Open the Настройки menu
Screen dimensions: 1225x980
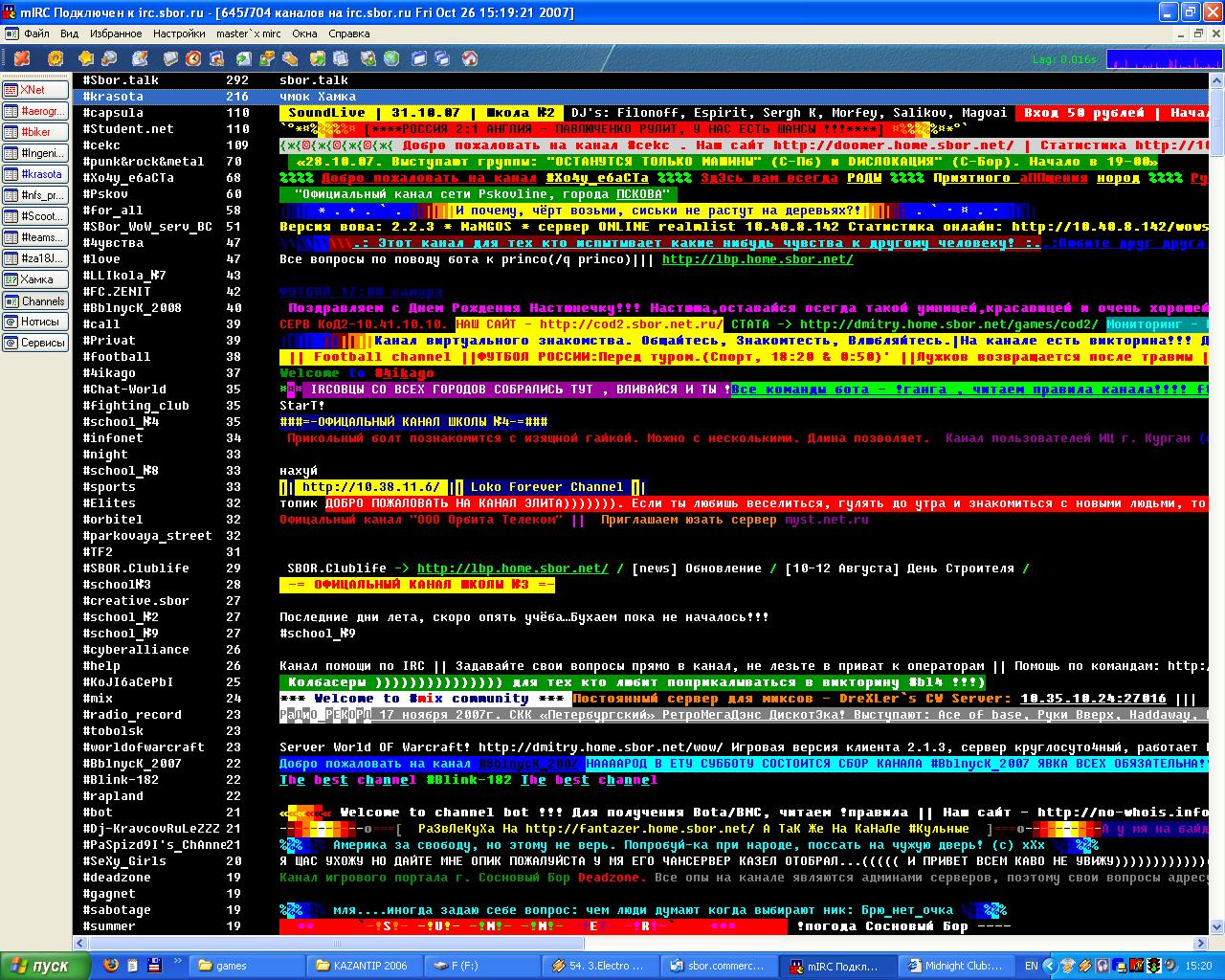(179, 33)
